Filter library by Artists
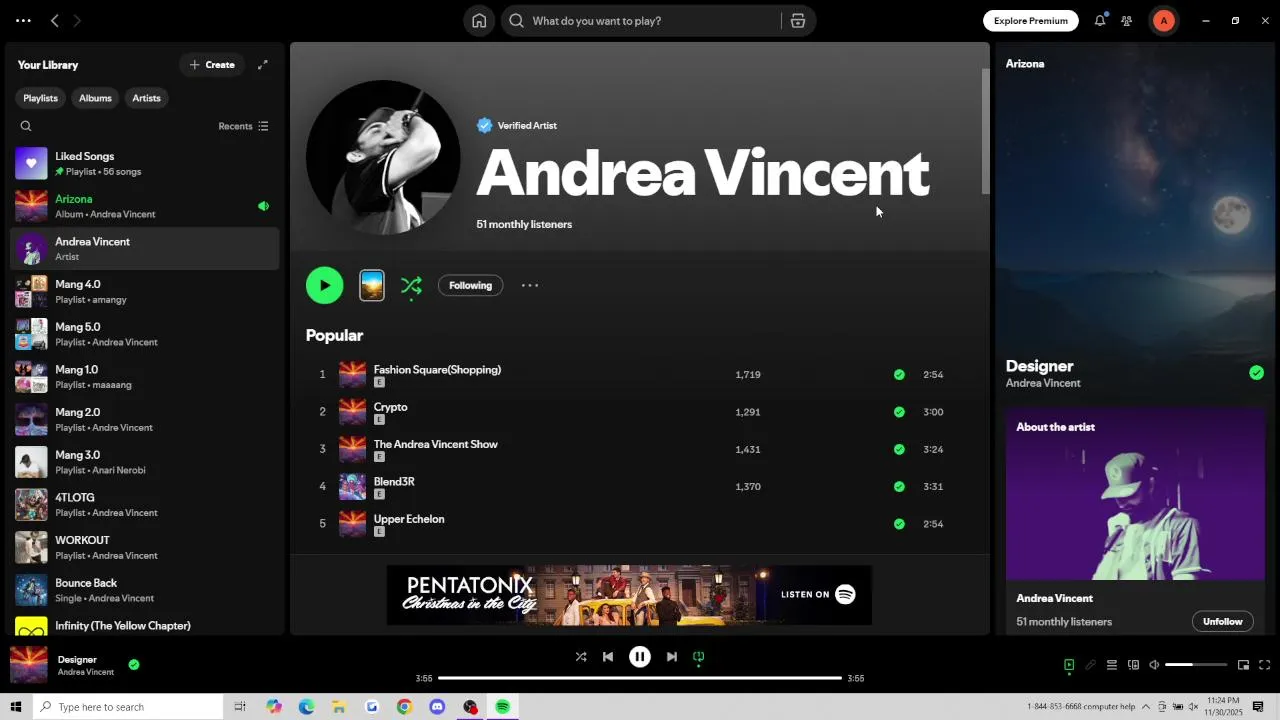This screenshot has height=720, width=1280. [x=146, y=98]
